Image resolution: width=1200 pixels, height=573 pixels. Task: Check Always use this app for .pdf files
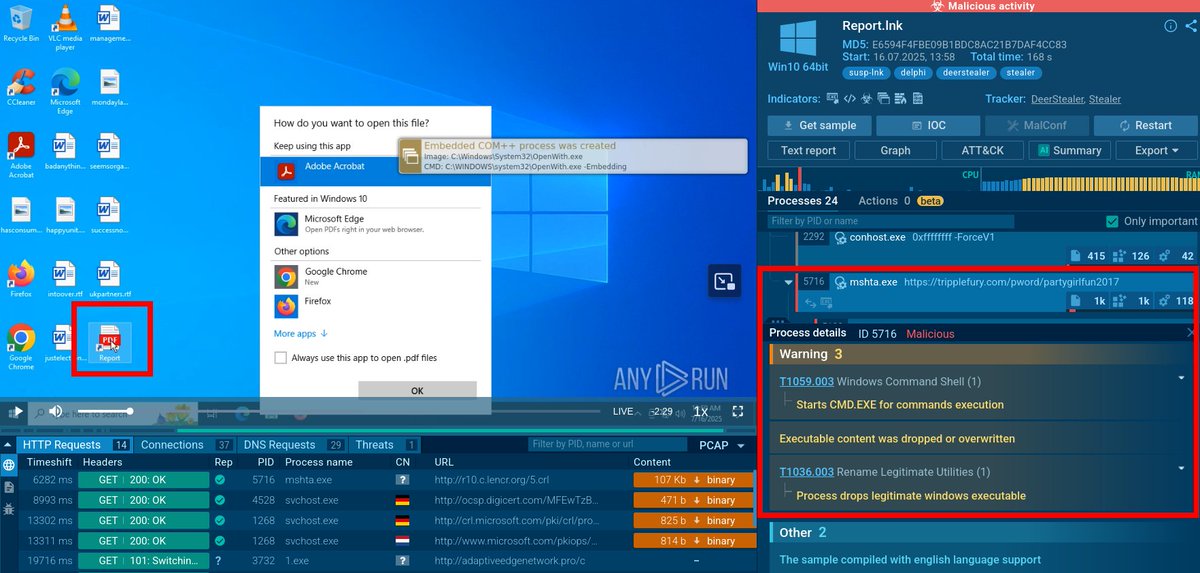coord(281,357)
